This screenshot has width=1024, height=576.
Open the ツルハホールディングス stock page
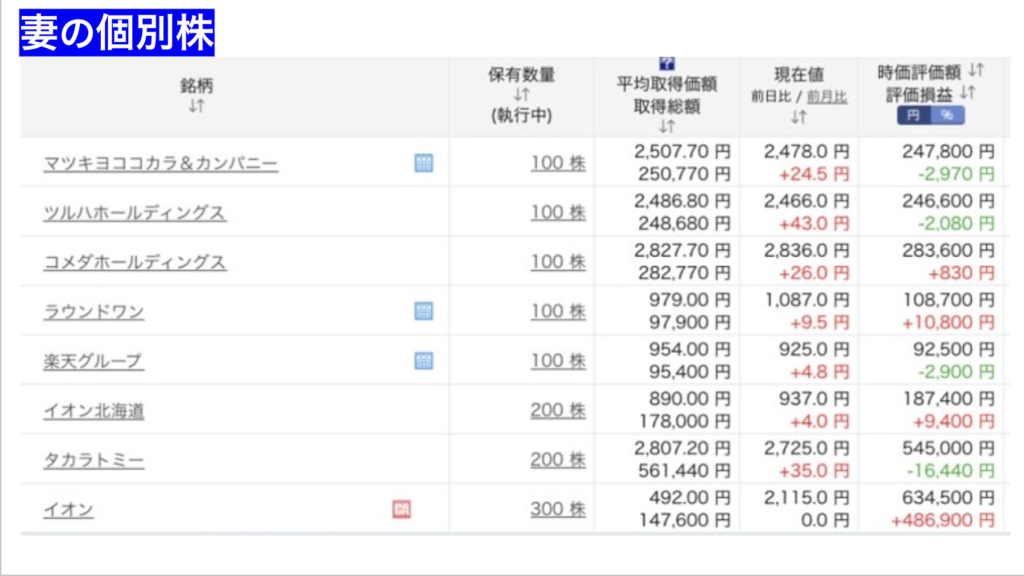point(134,213)
